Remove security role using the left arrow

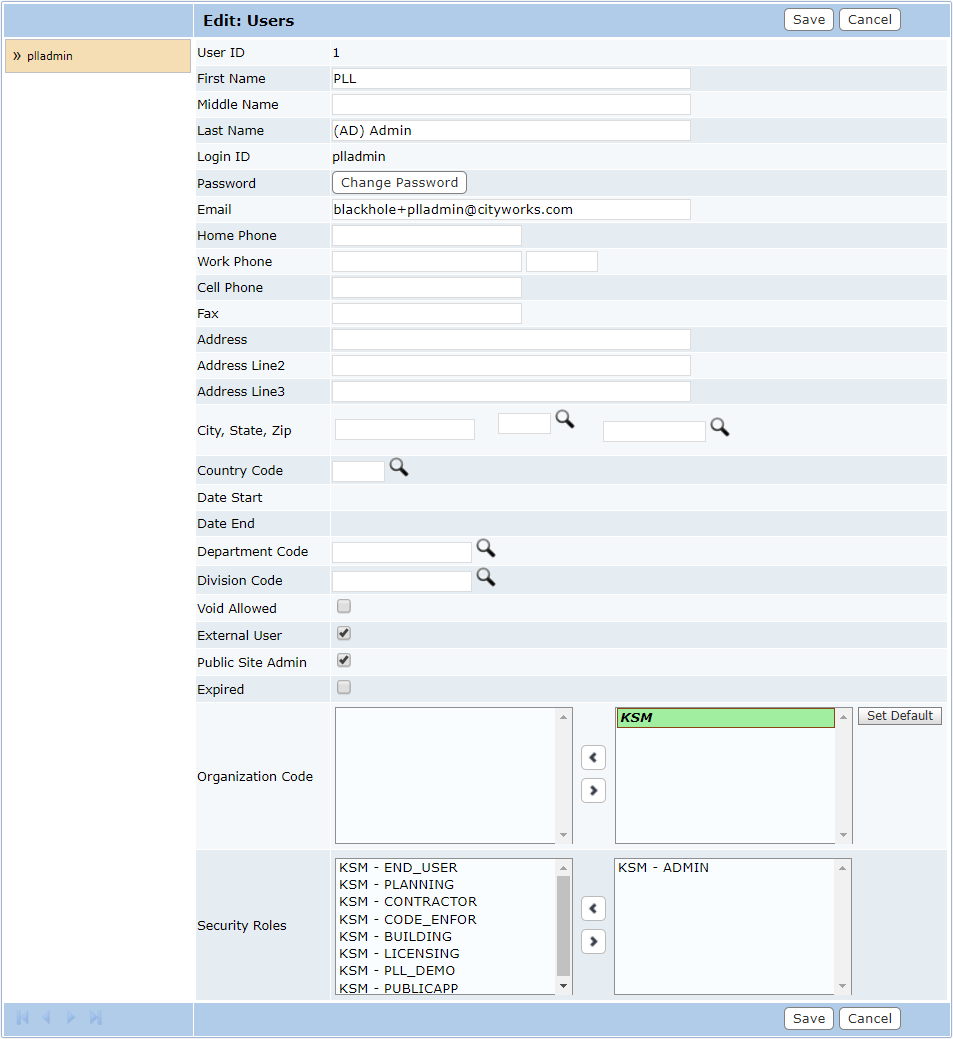(x=593, y=908)
